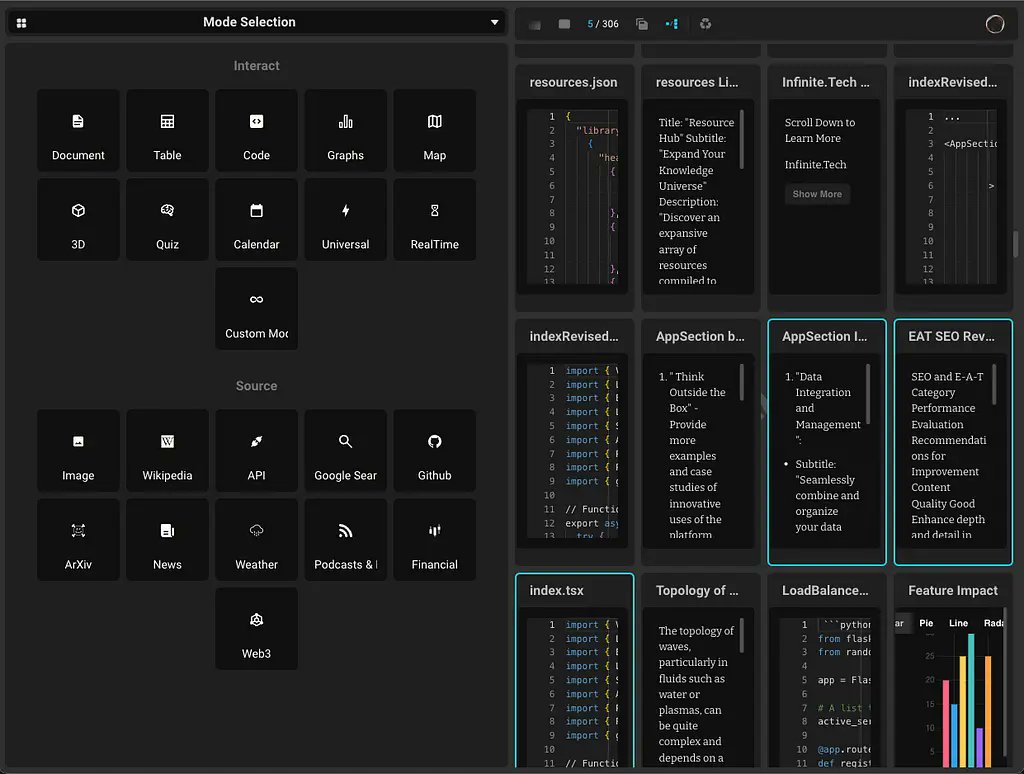1024x774 pixels.
Task: Switch to Rada tab in Feature Impact
Action: [x=993, y=623]
